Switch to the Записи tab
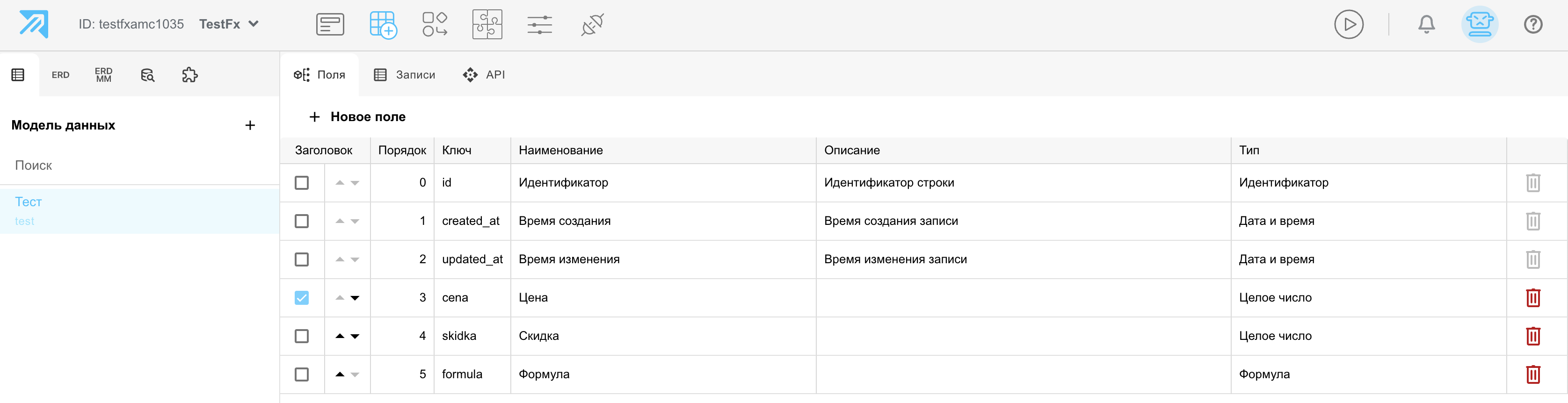Viewport: 1568px width, 403px height. coord(405,75)
